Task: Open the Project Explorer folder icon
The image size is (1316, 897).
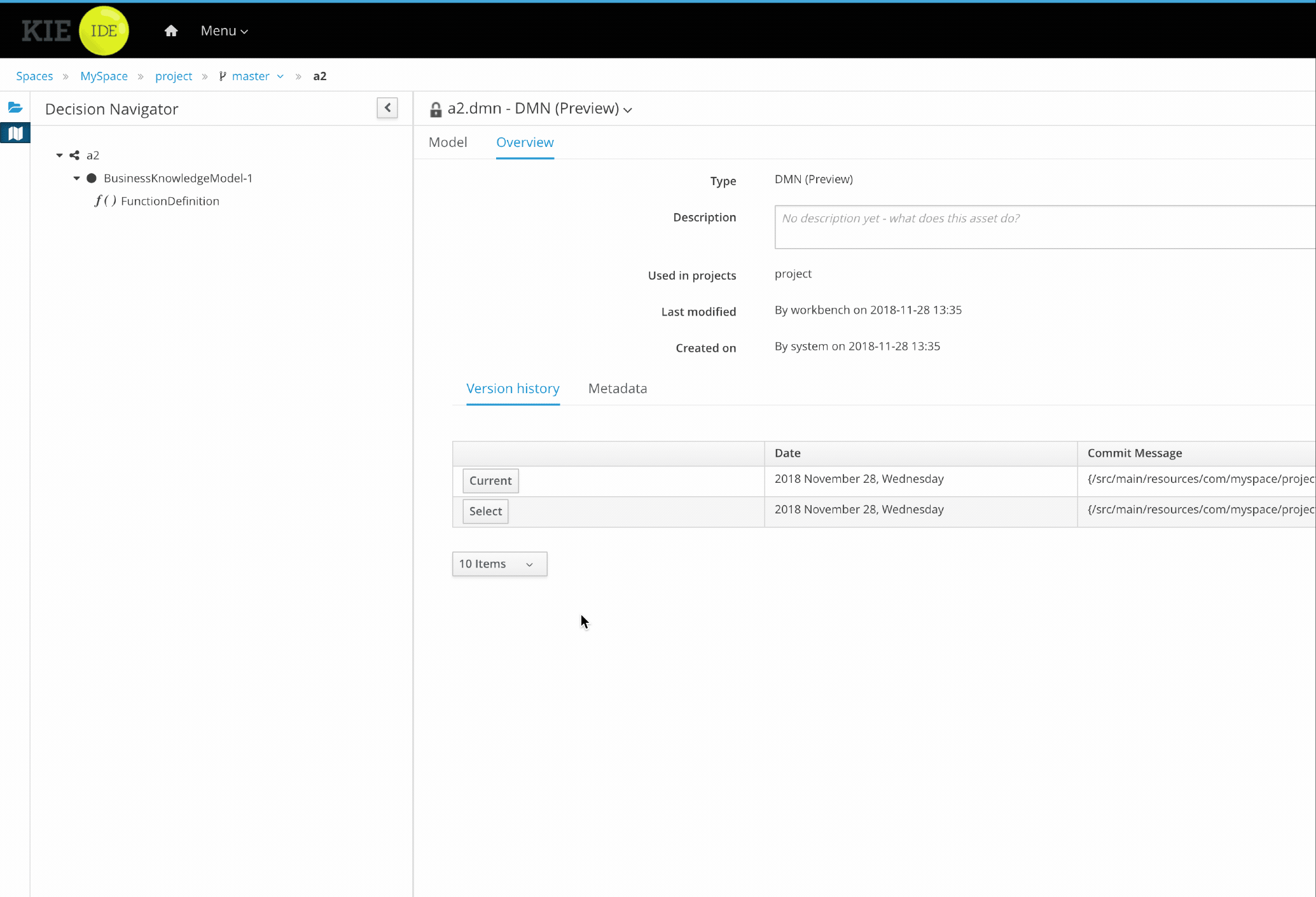Action: [x=15, y=108]
